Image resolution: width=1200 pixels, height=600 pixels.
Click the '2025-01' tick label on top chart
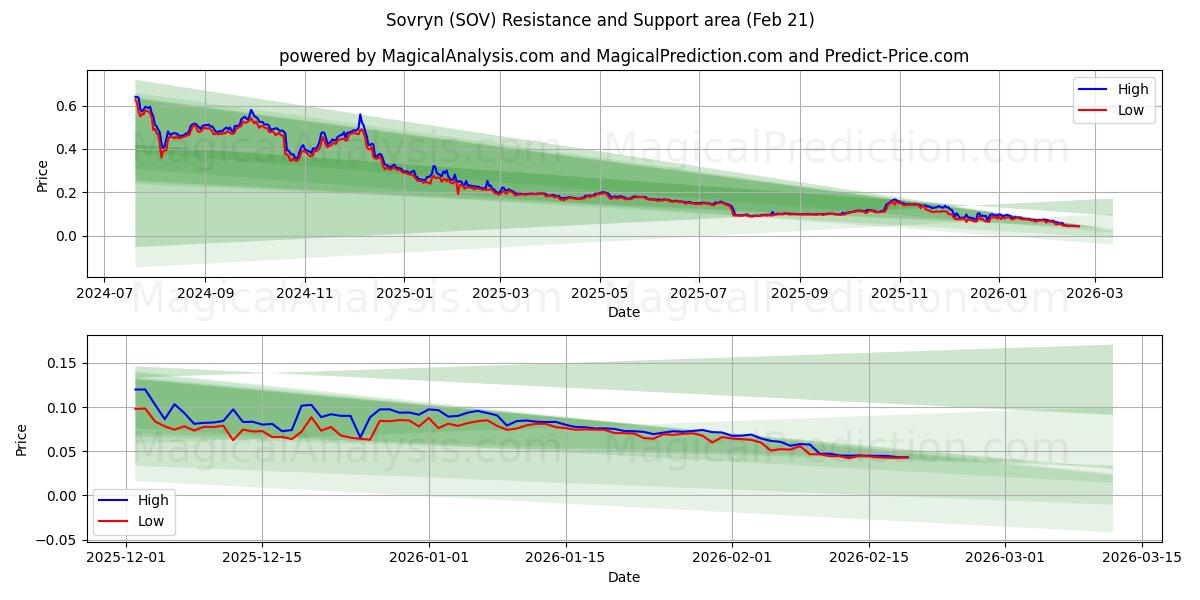[x=404, y=295]
